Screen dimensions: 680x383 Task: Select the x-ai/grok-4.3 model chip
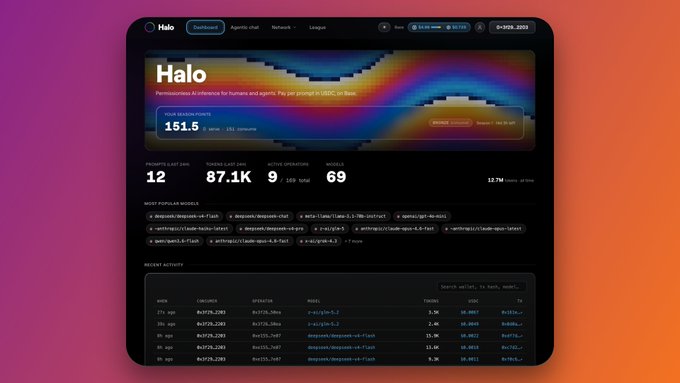[x=319, y=241]
